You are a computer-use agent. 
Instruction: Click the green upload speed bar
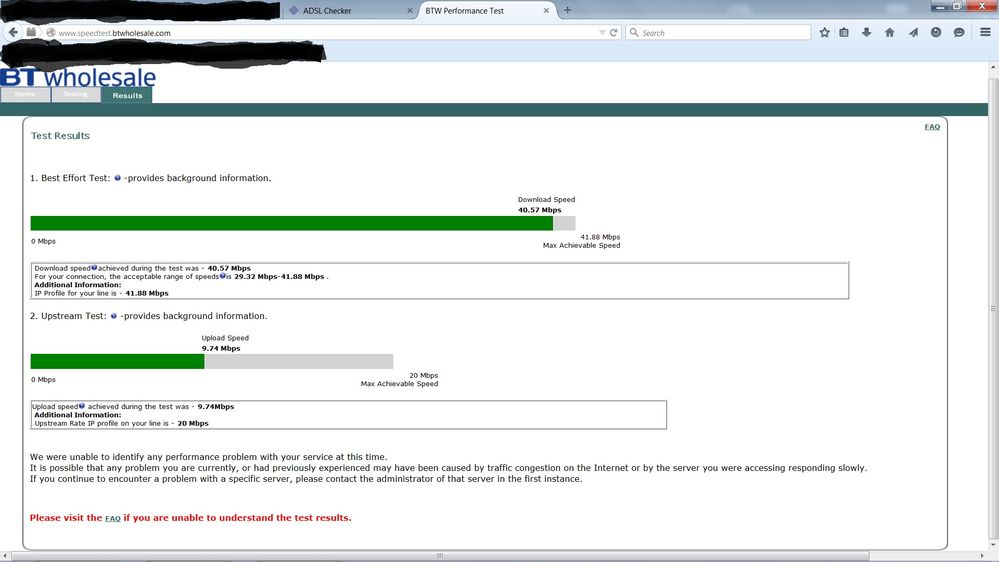[x=117, y=361]
